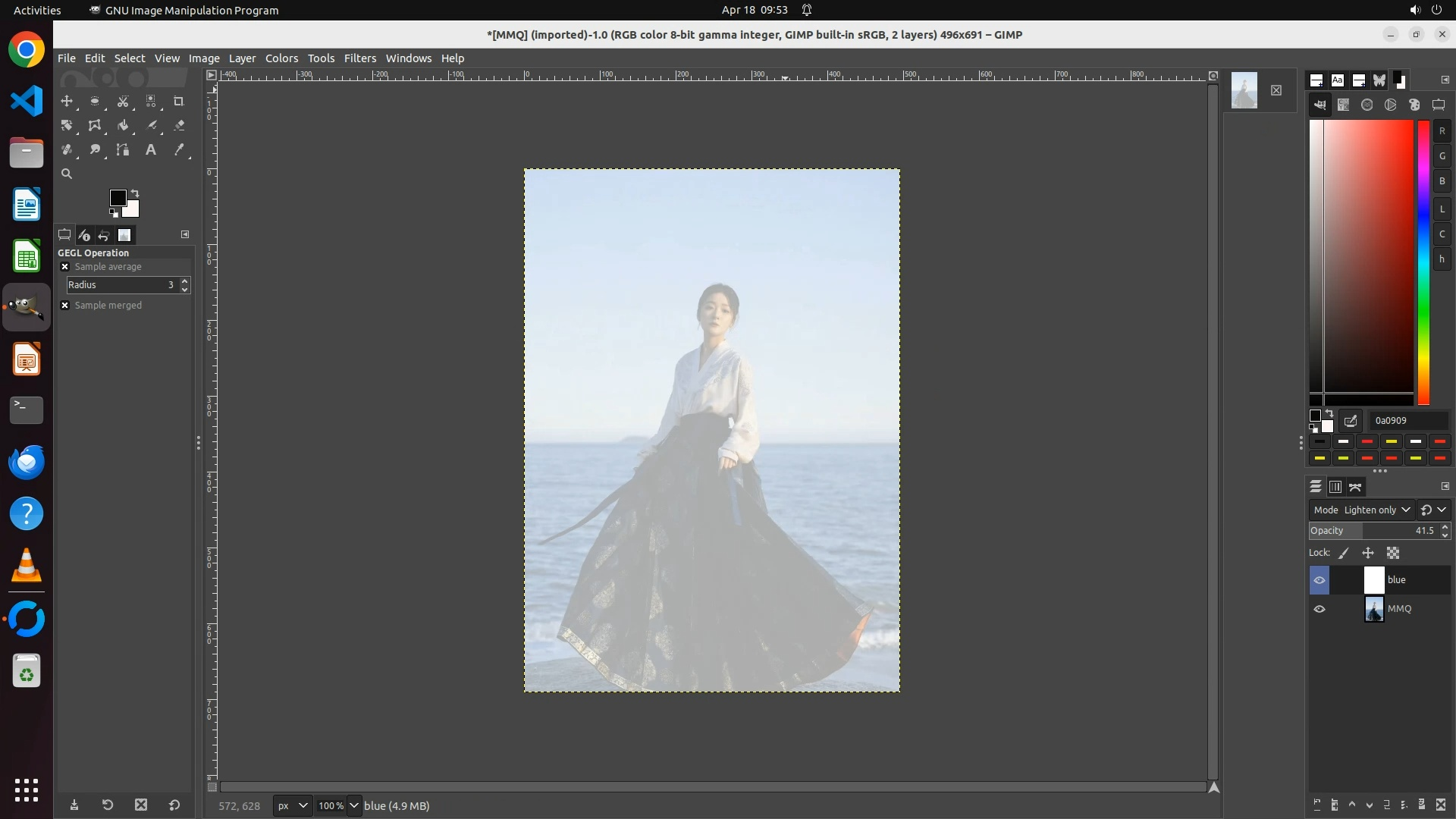Pick the Color Picker eyedropper tool

[179, 150]
